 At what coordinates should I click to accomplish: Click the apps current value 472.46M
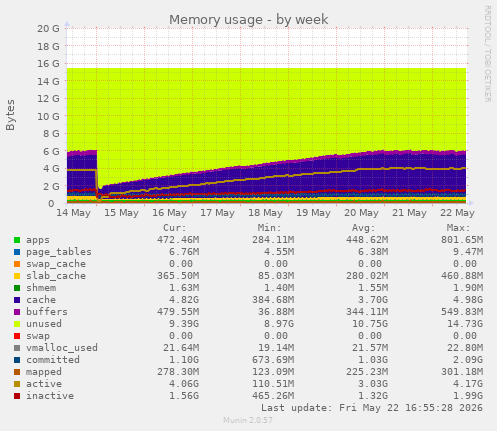(178, 240)
